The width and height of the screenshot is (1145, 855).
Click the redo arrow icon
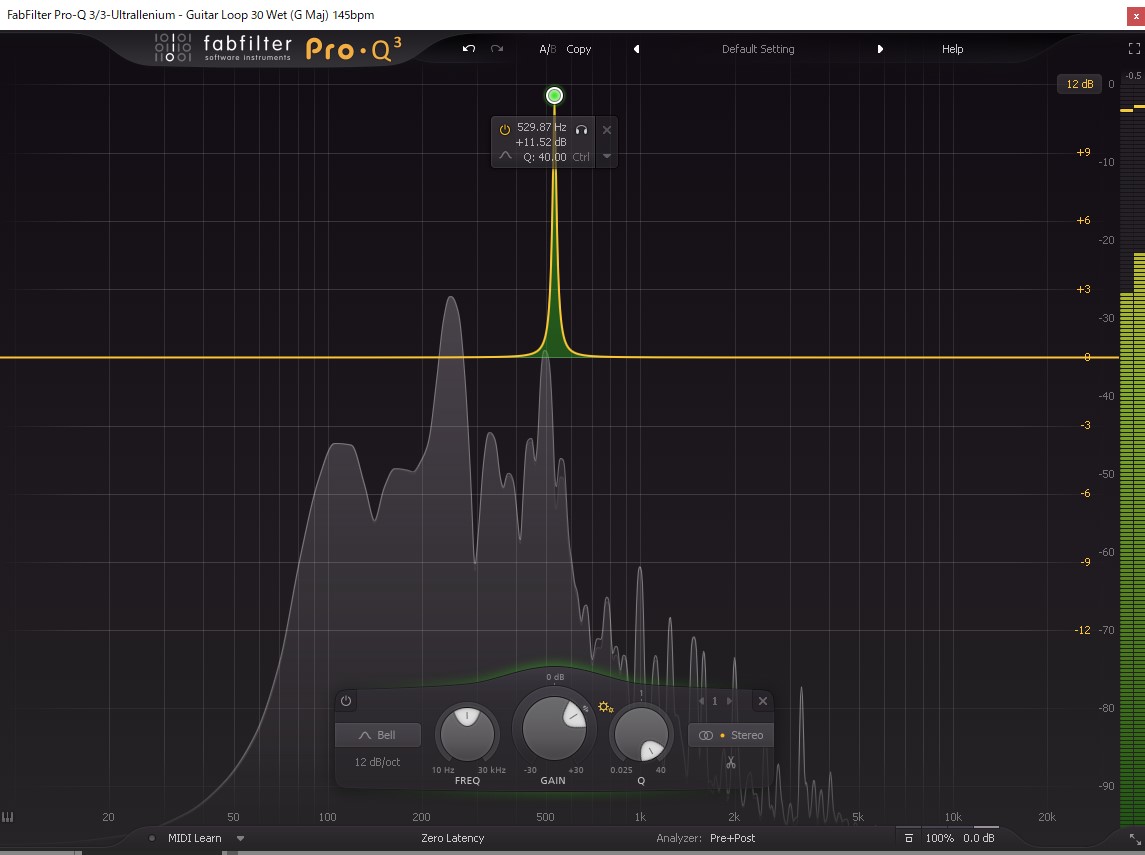pyautogui.click(x=497, y=49)
